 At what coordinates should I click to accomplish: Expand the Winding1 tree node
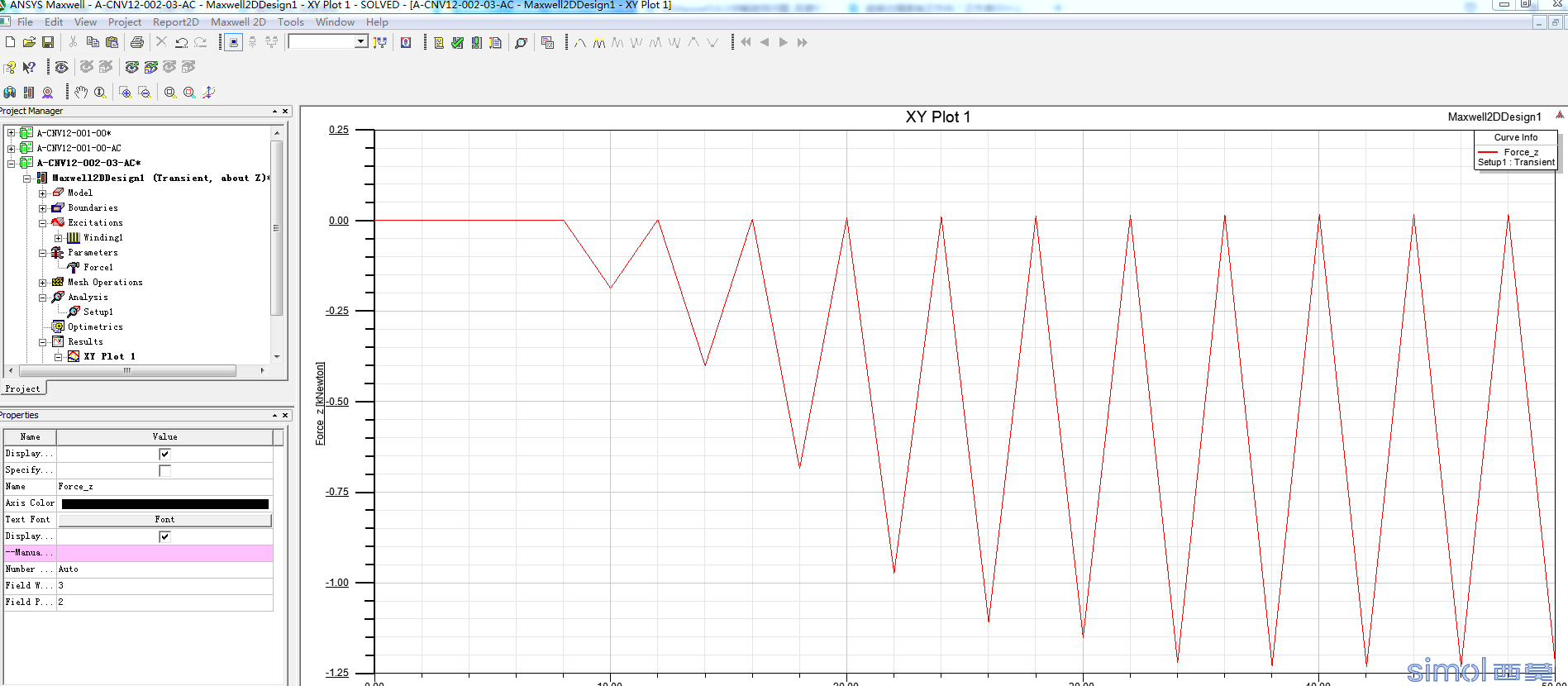pyautogui.click(x=58, y=238)
